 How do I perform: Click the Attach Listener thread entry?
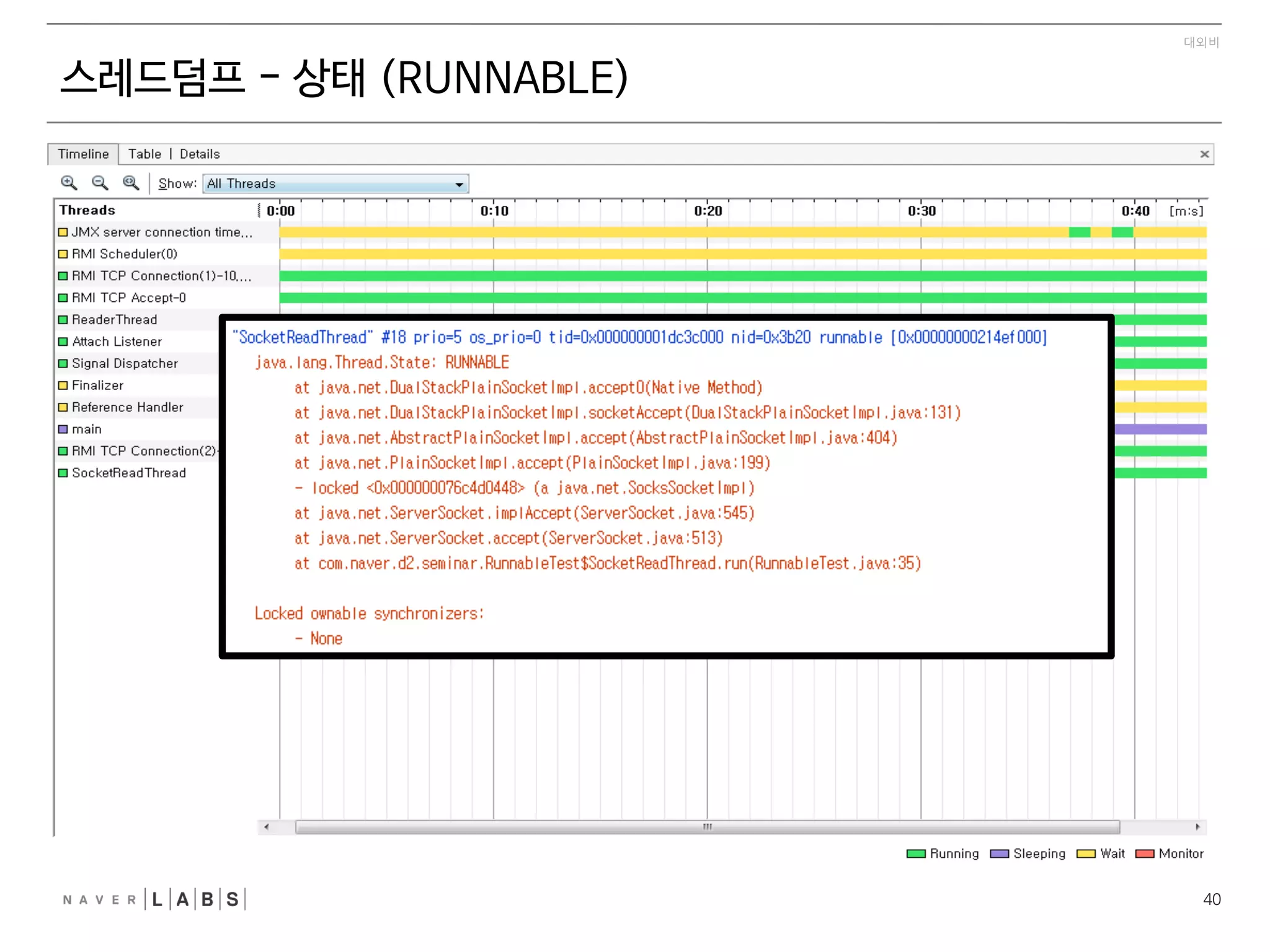click(117, 342)
